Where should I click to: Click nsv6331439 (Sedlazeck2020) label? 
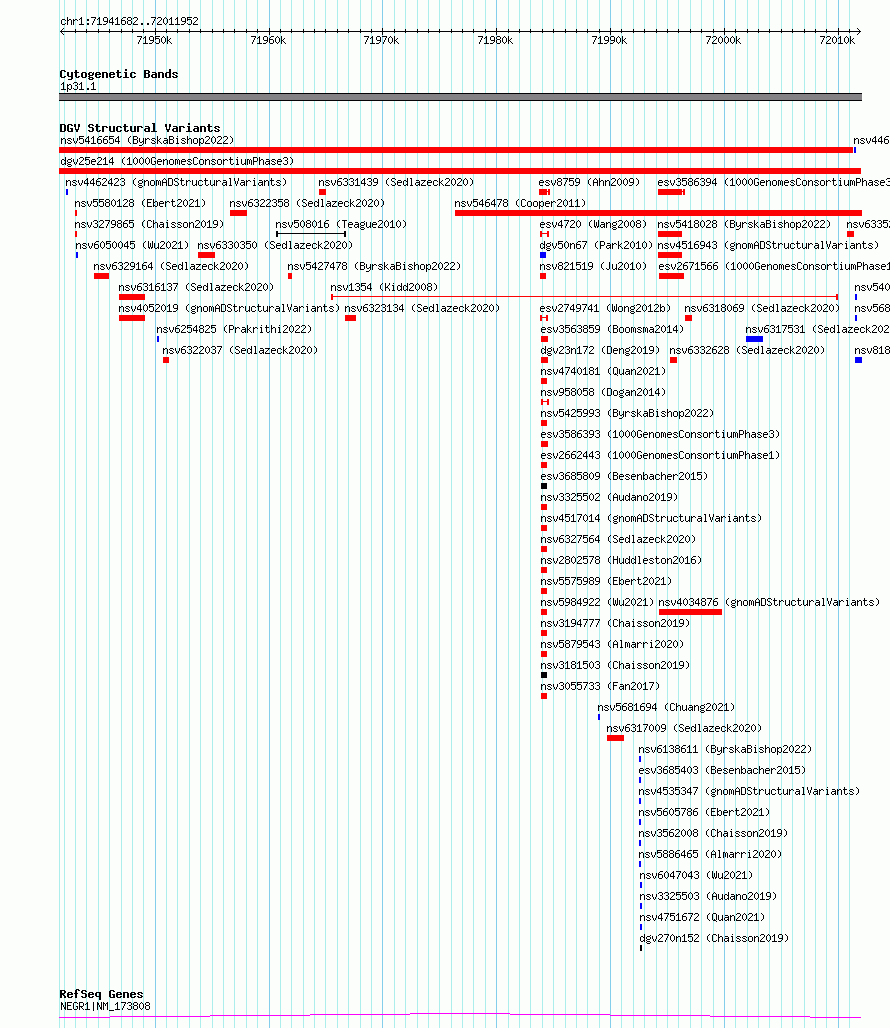[x=396, y=182]
